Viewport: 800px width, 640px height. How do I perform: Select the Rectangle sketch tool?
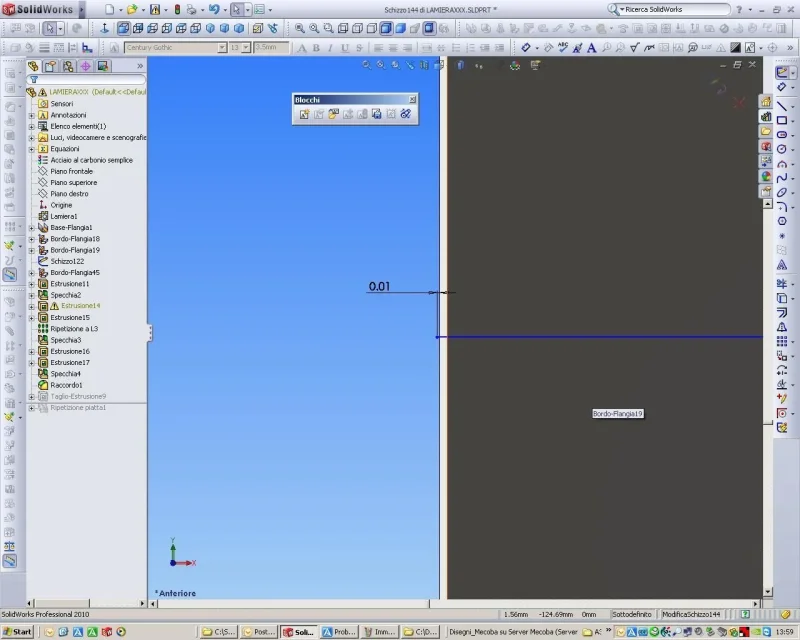tap(782, 120)
